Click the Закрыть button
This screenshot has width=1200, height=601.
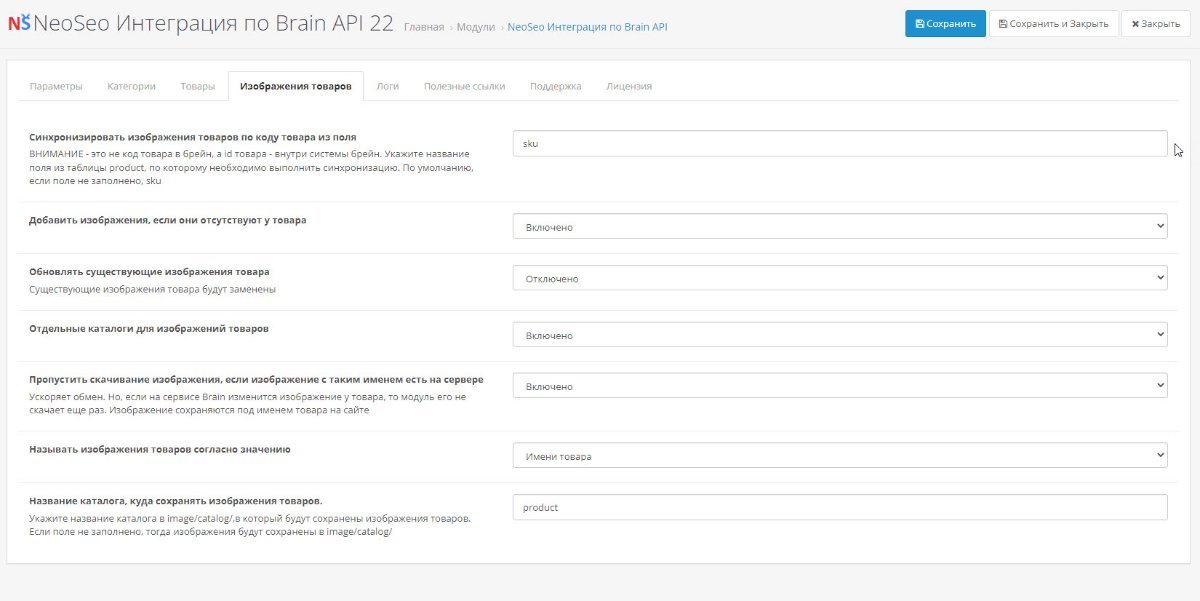coord(1155,24)
